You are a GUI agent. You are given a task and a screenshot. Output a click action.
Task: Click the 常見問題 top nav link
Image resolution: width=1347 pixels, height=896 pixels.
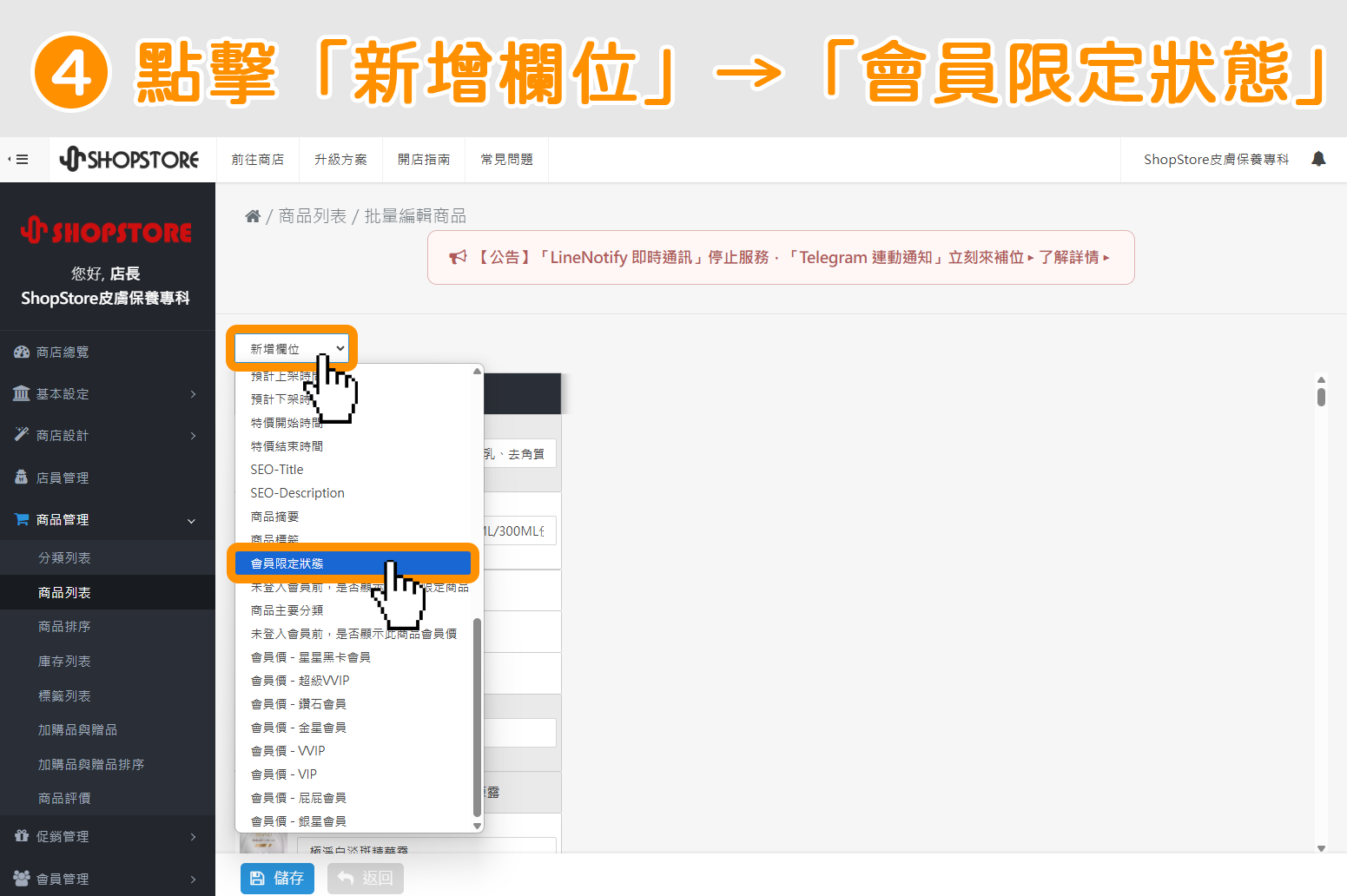[x=507, y=160]
